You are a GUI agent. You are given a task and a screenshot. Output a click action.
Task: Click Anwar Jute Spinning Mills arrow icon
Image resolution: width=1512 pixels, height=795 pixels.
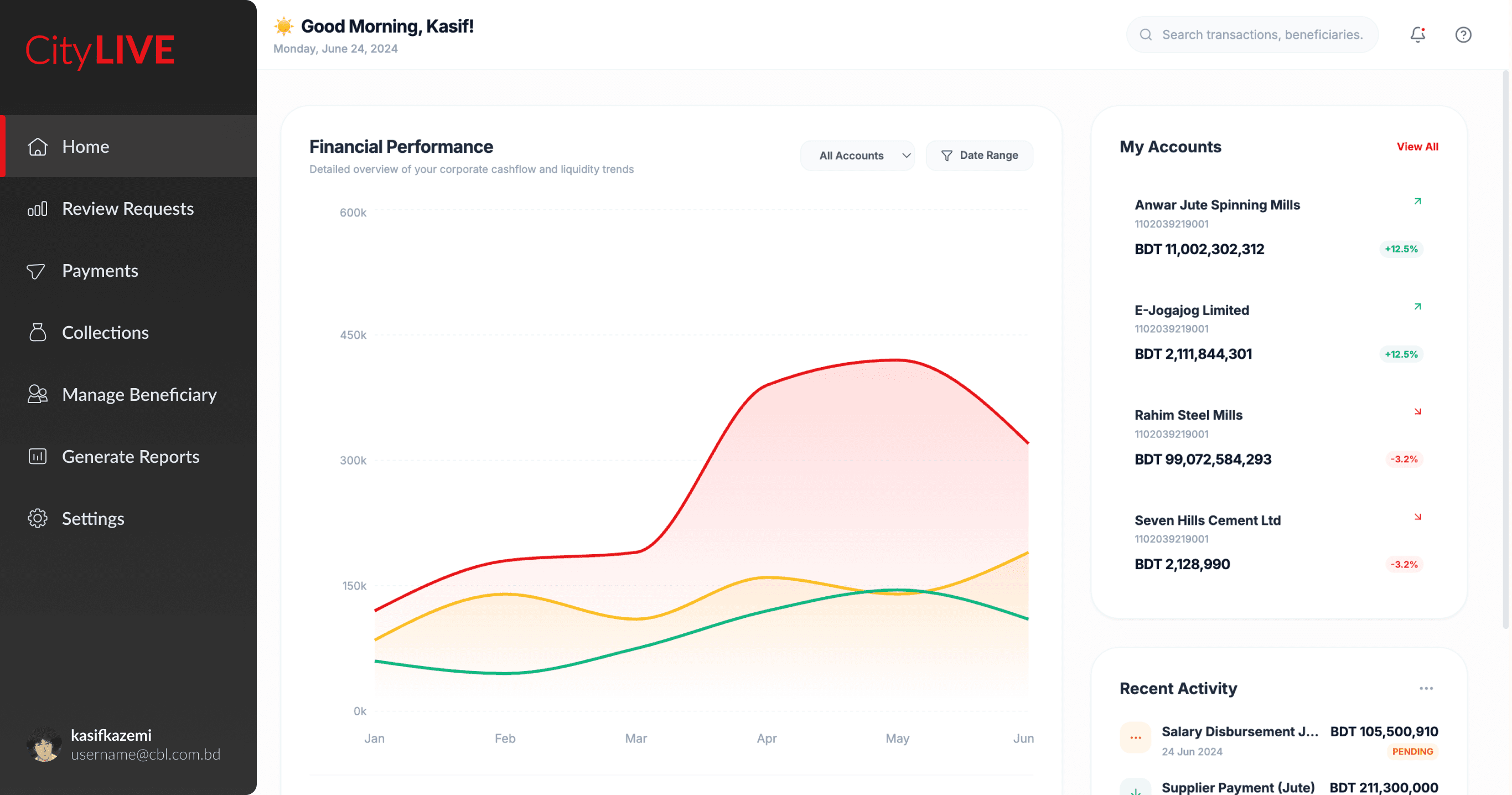coord(1417,202)
